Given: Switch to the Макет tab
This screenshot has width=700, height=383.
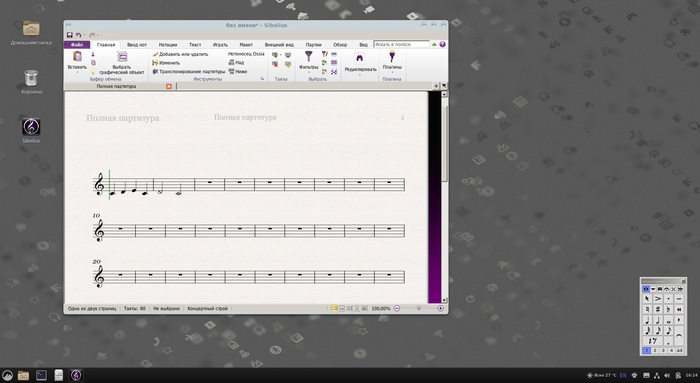Looking at the screenshot, I should point(246,45).
